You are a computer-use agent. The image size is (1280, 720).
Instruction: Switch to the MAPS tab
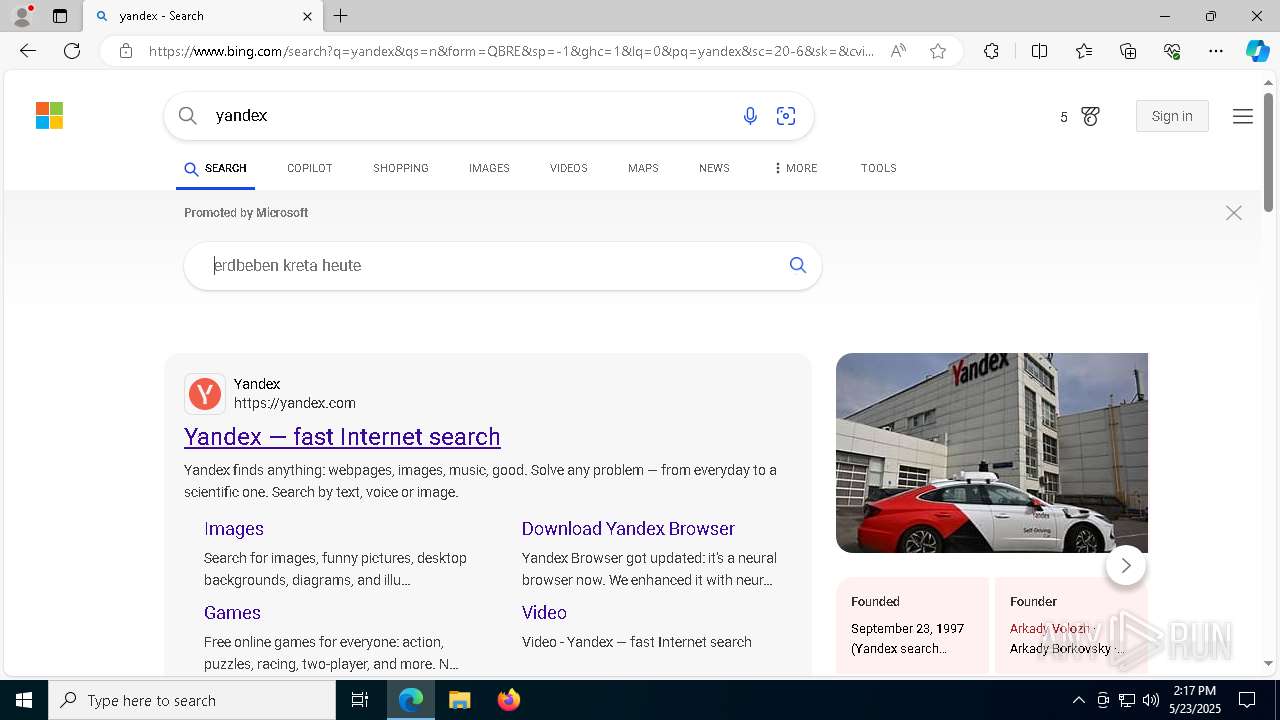643,168
